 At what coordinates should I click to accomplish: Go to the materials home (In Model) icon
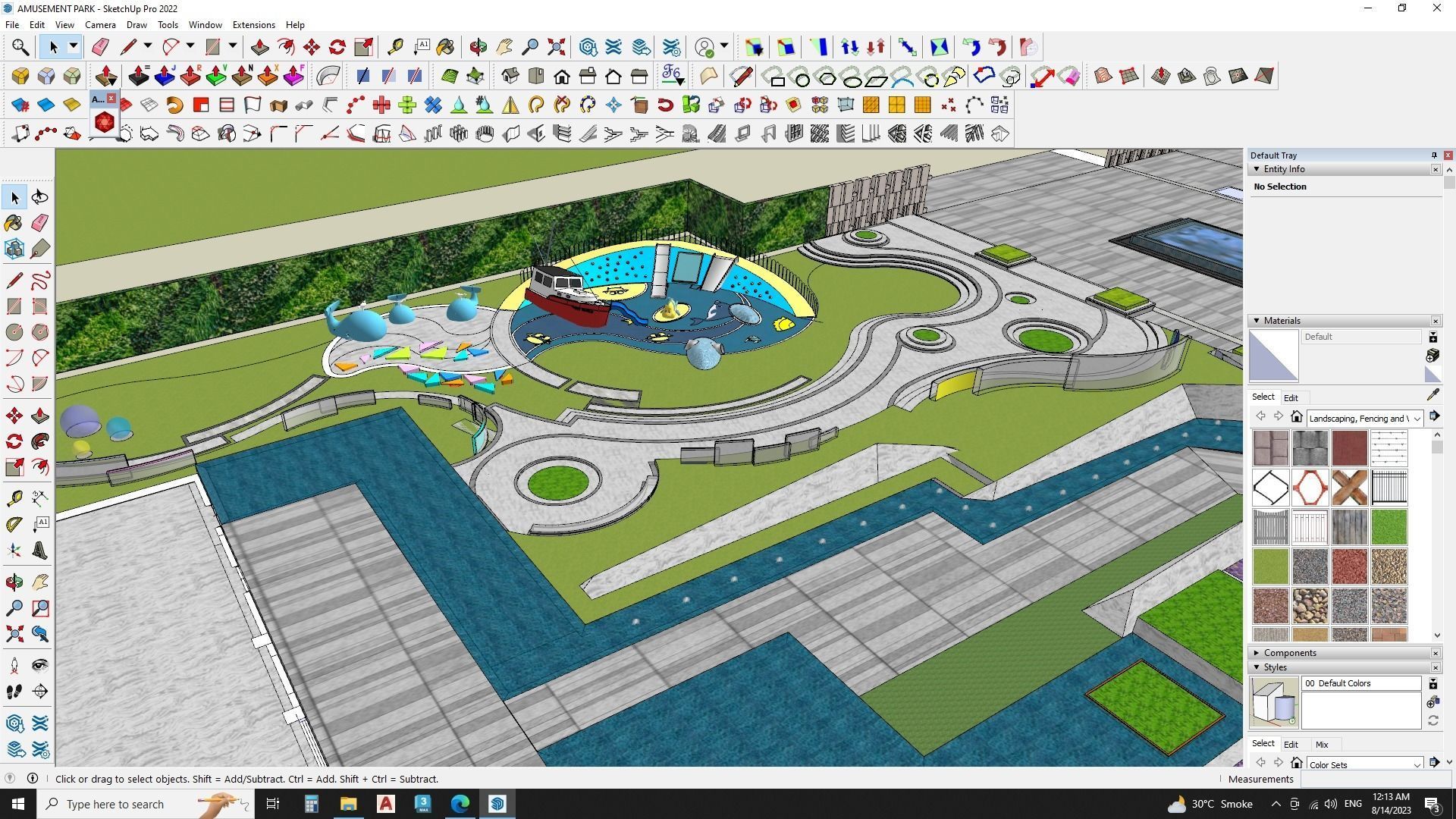coord(1297,417)
